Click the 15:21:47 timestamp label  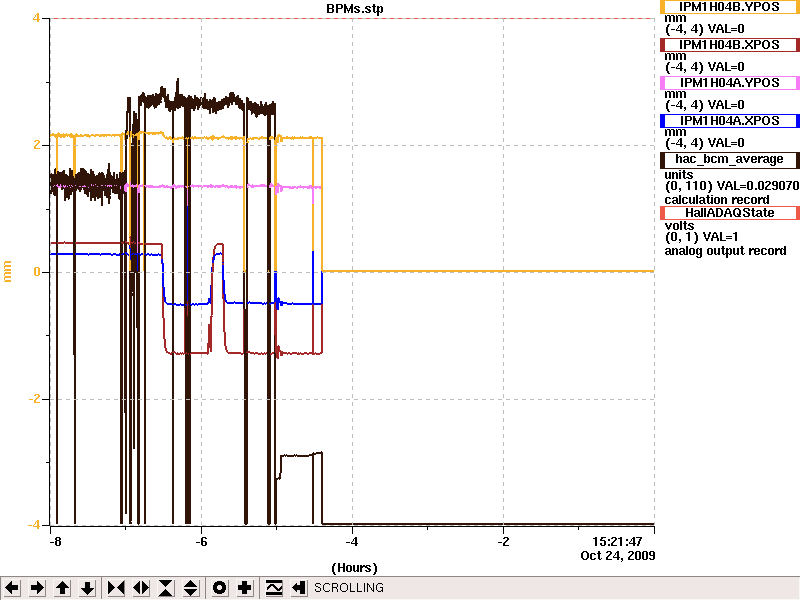[617, 542]
